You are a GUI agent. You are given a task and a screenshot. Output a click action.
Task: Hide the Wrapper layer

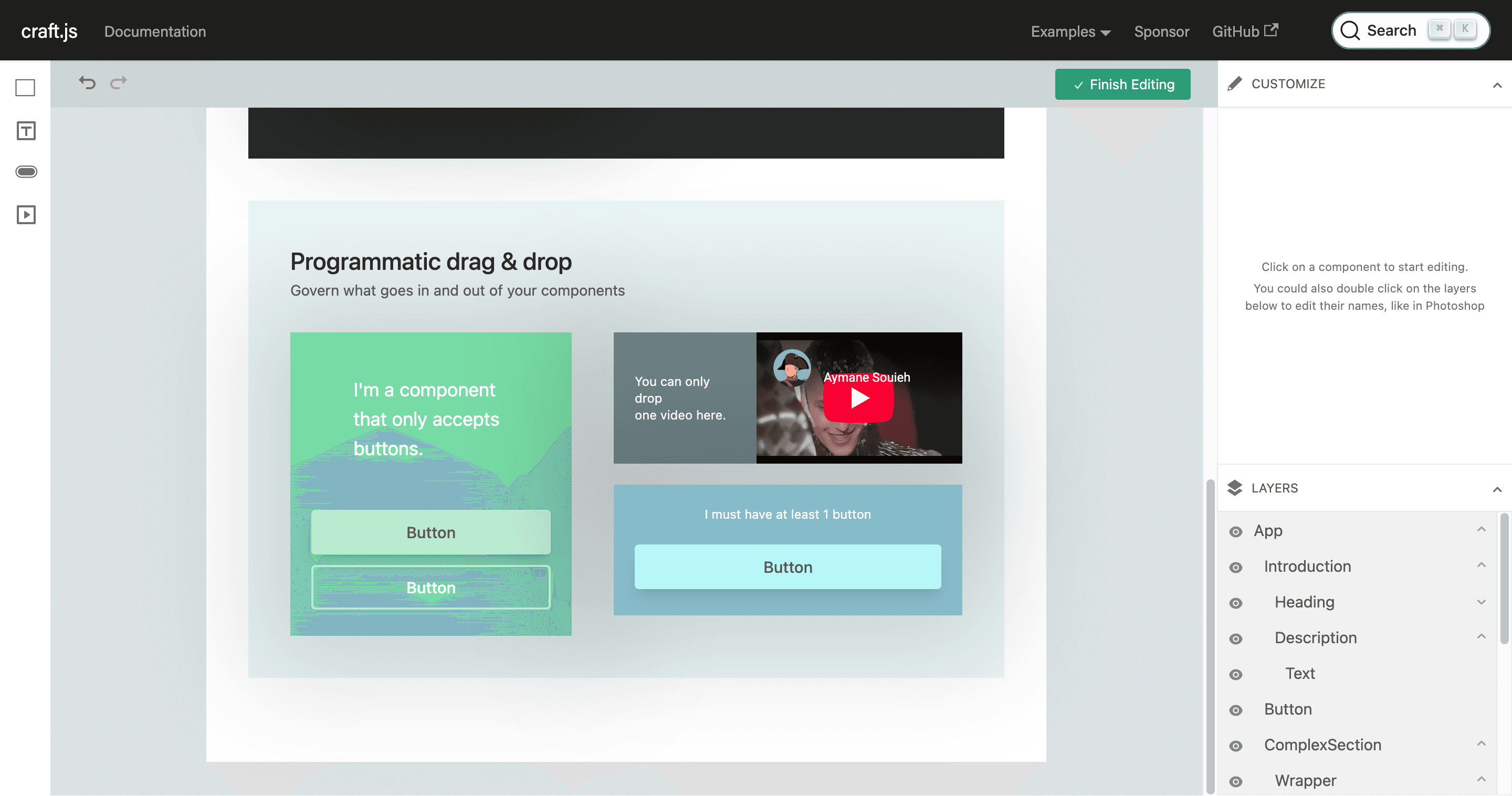[x=1235, y=782]
